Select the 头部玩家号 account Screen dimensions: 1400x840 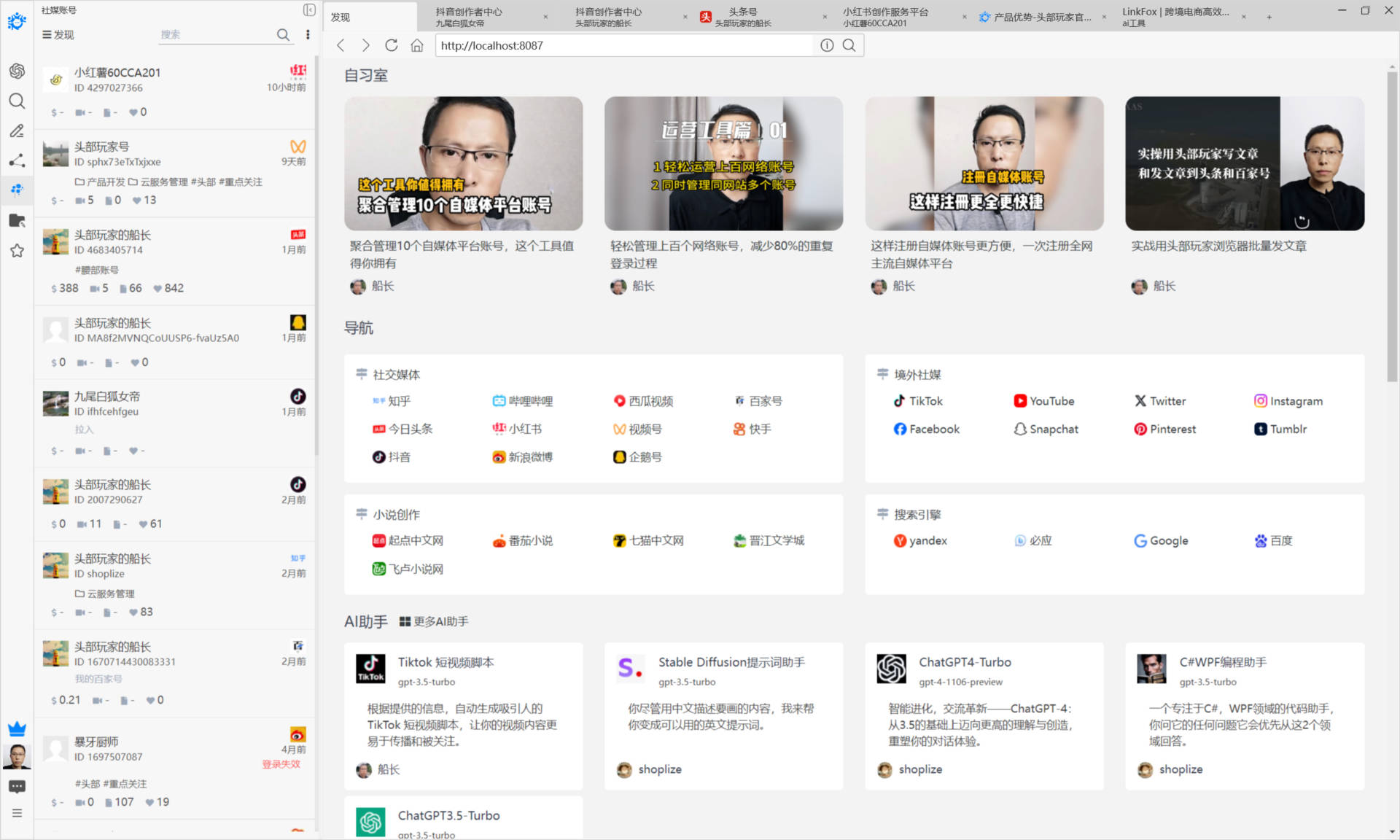tap(175, 173)
